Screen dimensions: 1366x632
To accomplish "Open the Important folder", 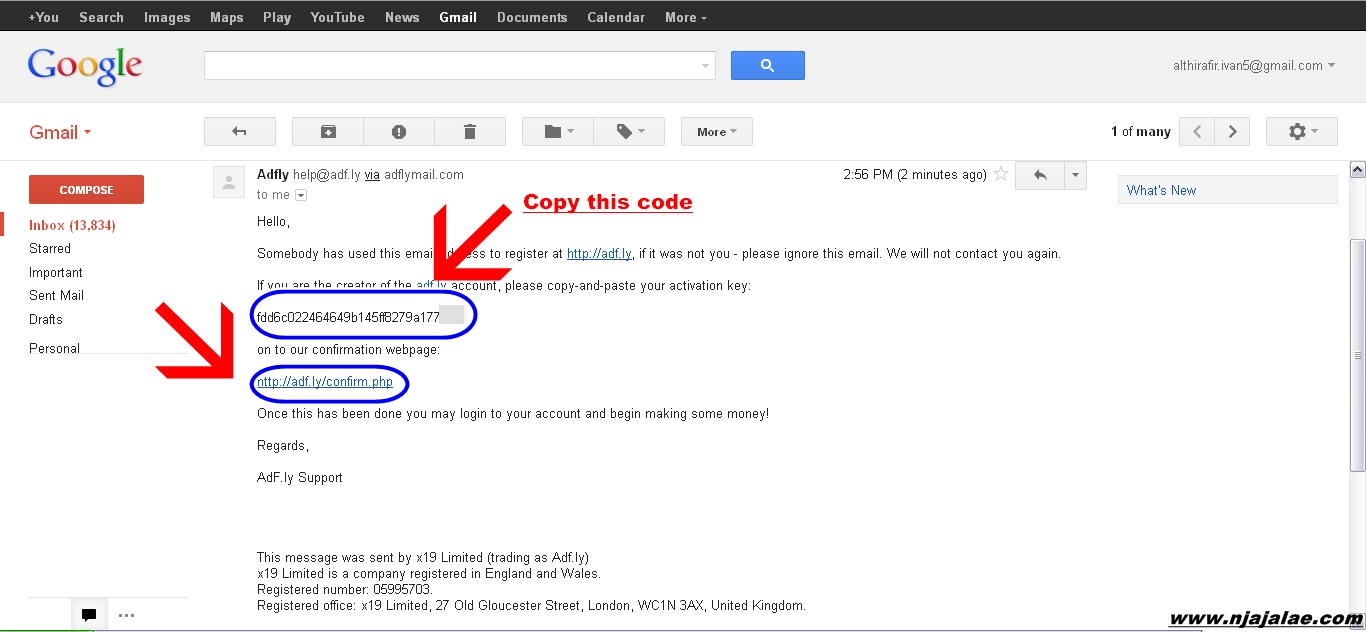I will tap(56, 273).
